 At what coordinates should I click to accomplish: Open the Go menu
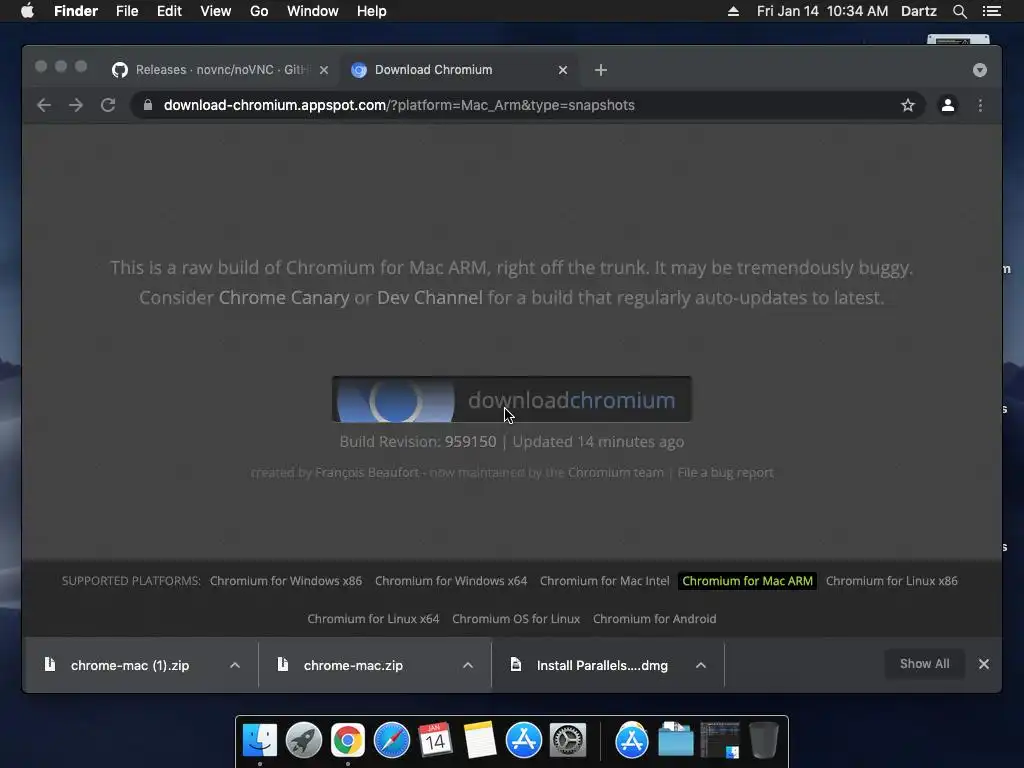coord(259,11)
